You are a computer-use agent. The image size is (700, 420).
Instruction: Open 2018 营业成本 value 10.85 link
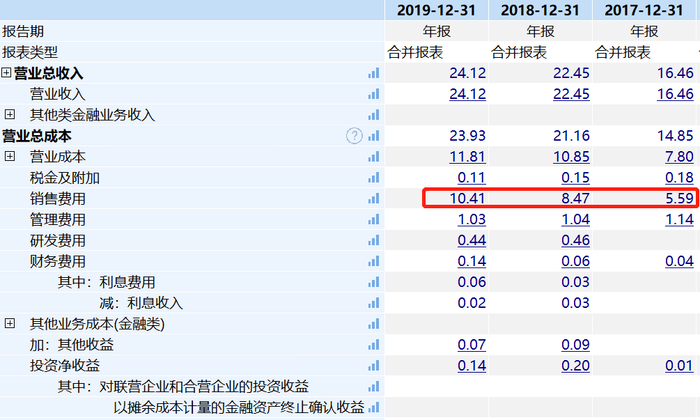click(x=571, y=157)
